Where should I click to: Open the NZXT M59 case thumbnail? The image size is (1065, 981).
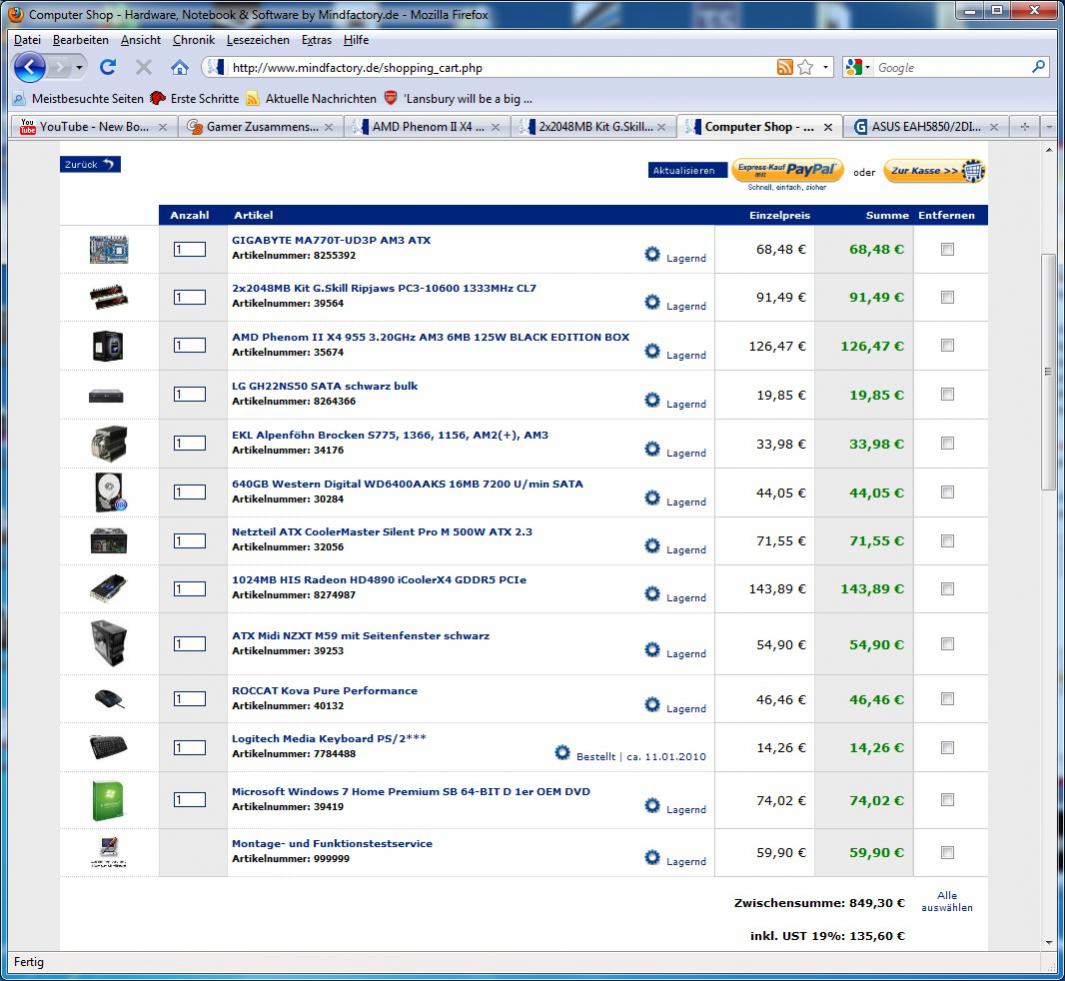pyautogui.click(x=109, y=643)
